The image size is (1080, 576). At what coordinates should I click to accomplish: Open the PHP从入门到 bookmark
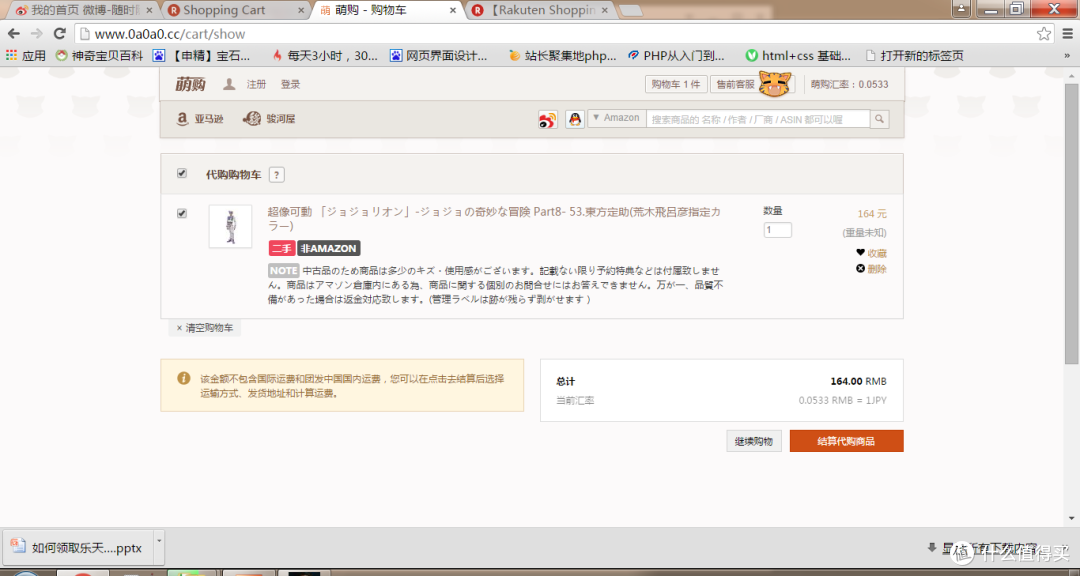click(x=676, y=56)
